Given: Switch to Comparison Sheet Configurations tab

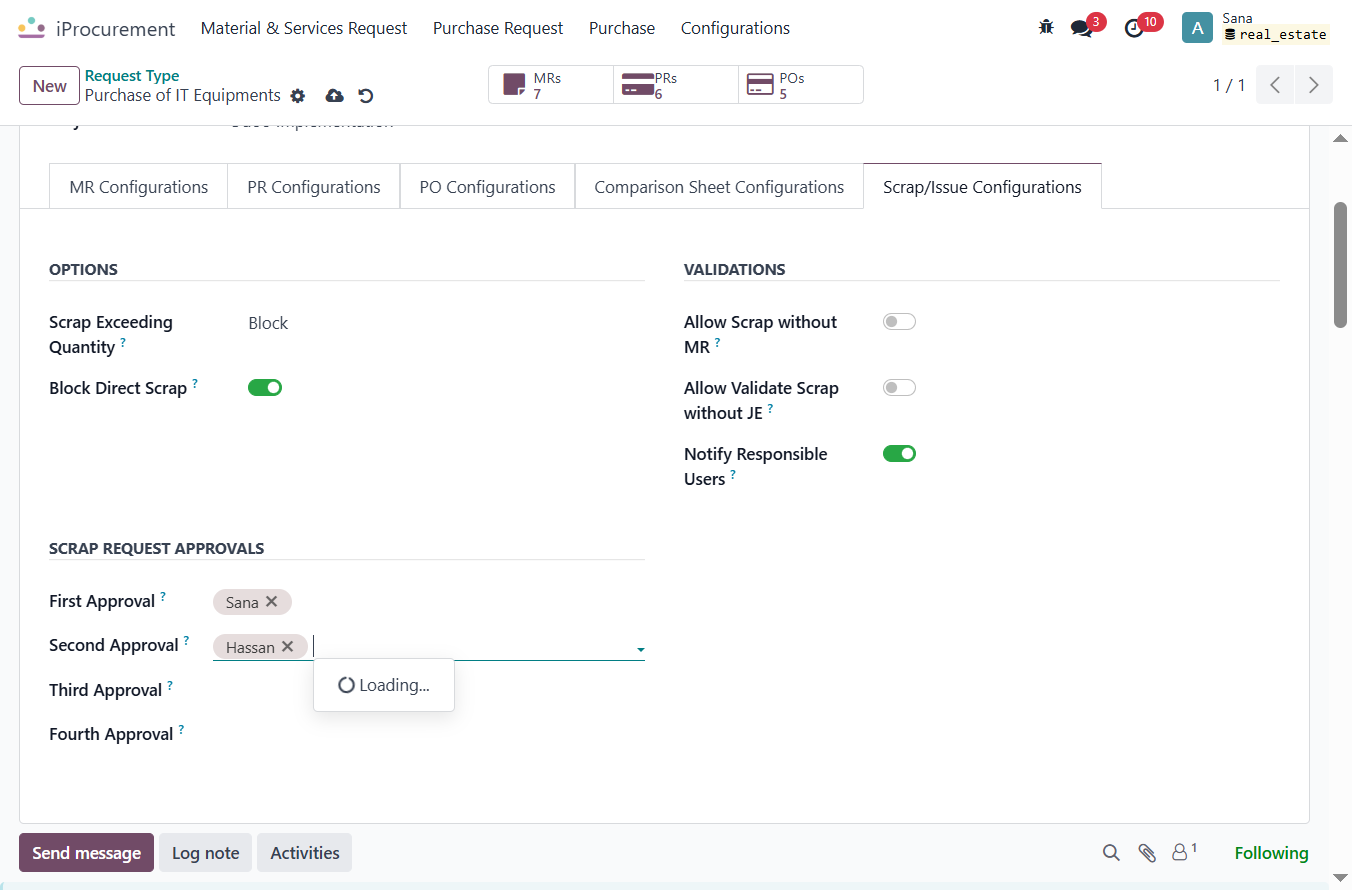Looking at the screenshot, I should pyautogui.click(x=719, y=187).
